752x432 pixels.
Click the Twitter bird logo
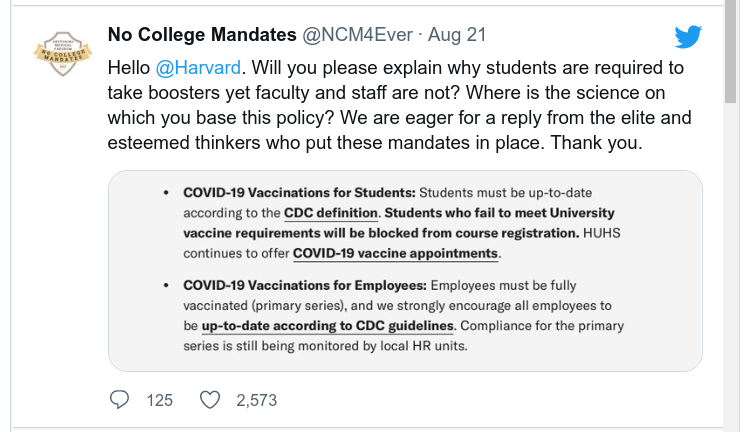(x=687, y=38)
